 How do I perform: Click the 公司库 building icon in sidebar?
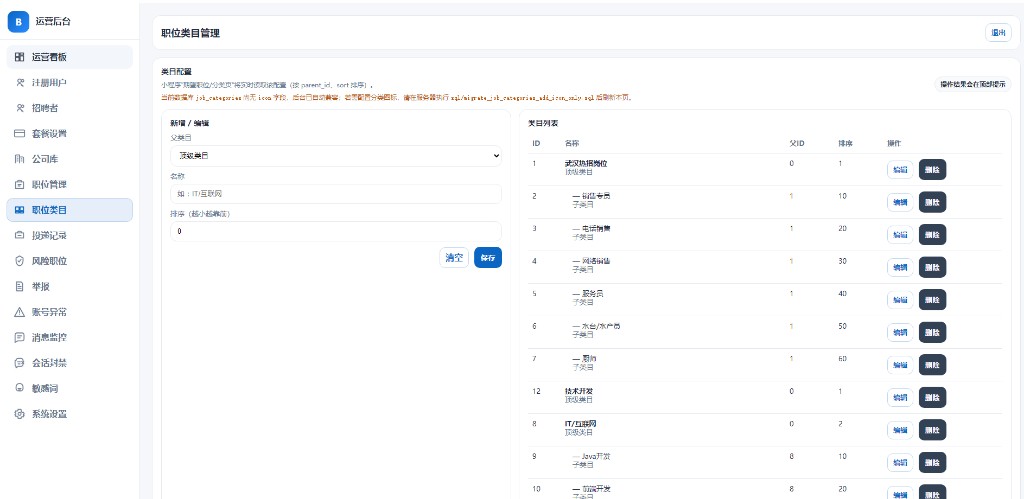[20, 159]
